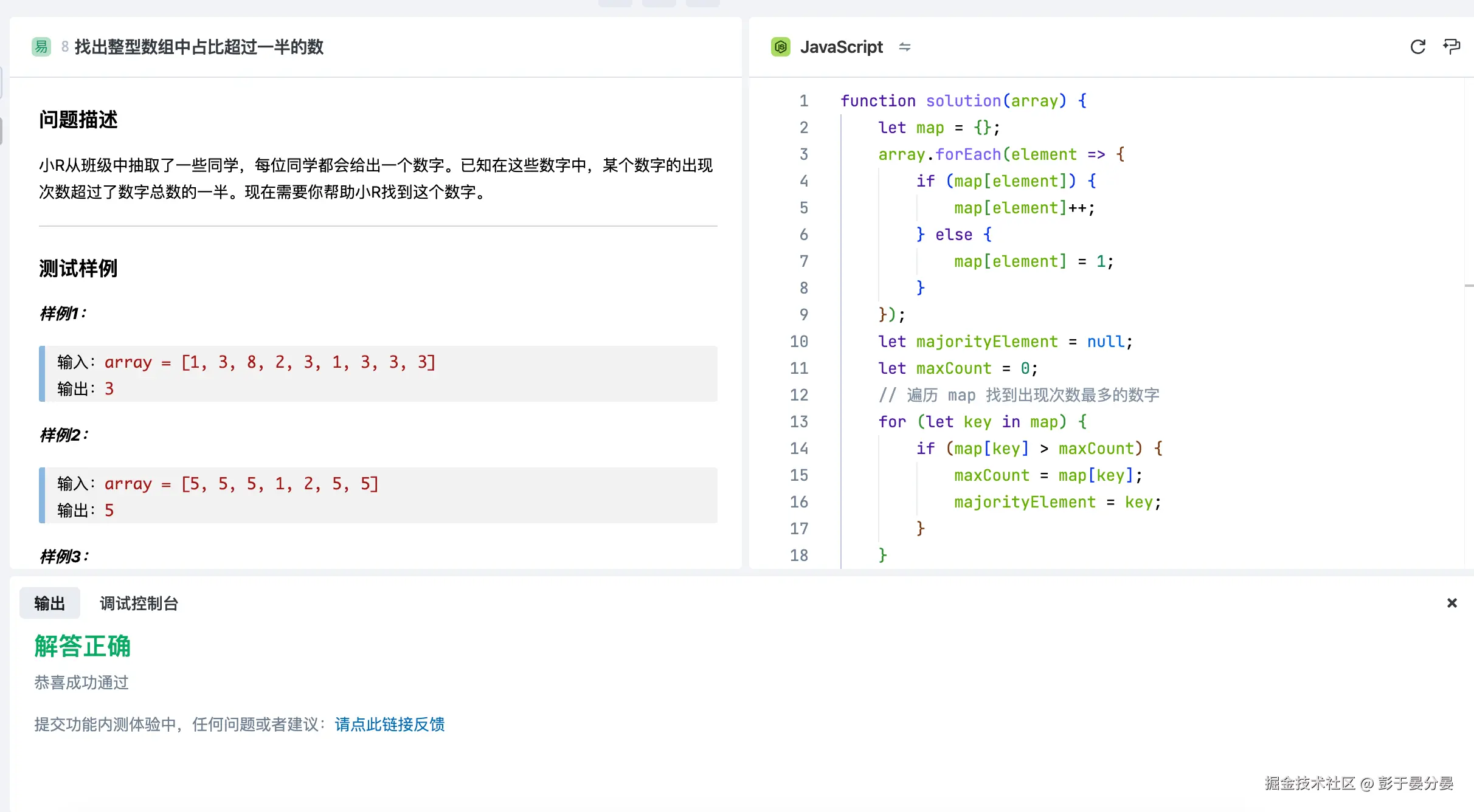The image size is (1474, 812).
Task: Reset code with the refresh icon
Action: (1417, 47)
